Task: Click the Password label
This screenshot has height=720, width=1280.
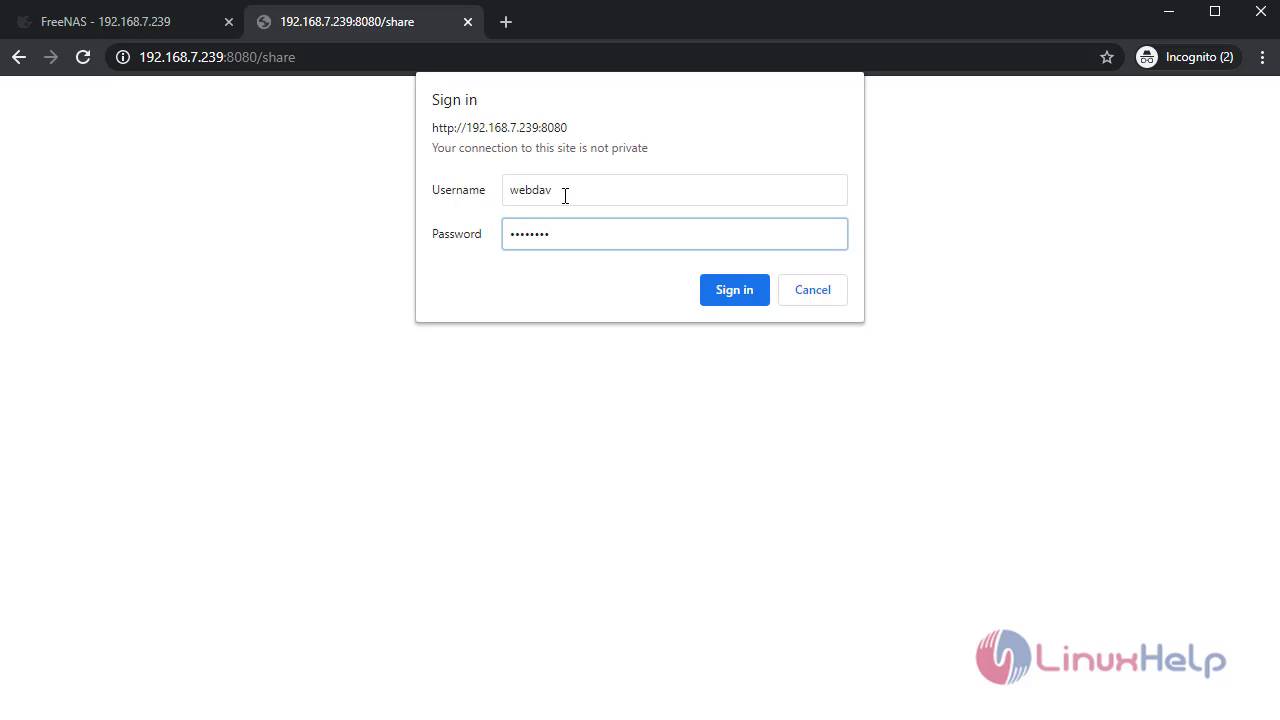Action: click(x=457, y=234)
